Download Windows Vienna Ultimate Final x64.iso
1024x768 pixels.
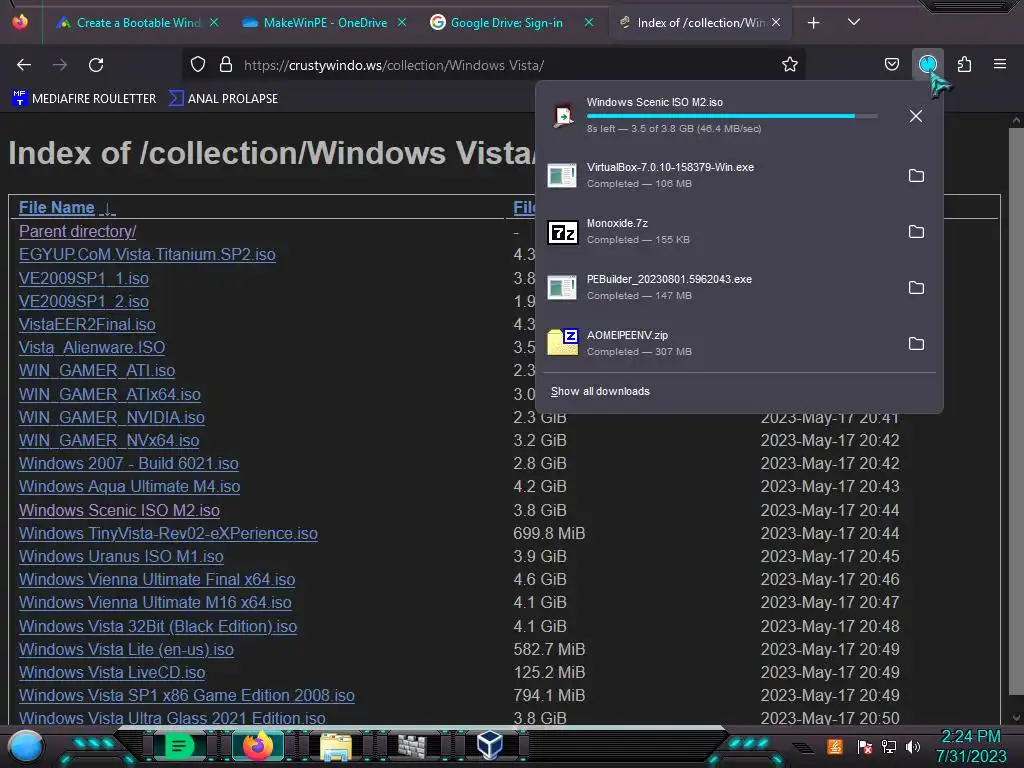(157, 579)
